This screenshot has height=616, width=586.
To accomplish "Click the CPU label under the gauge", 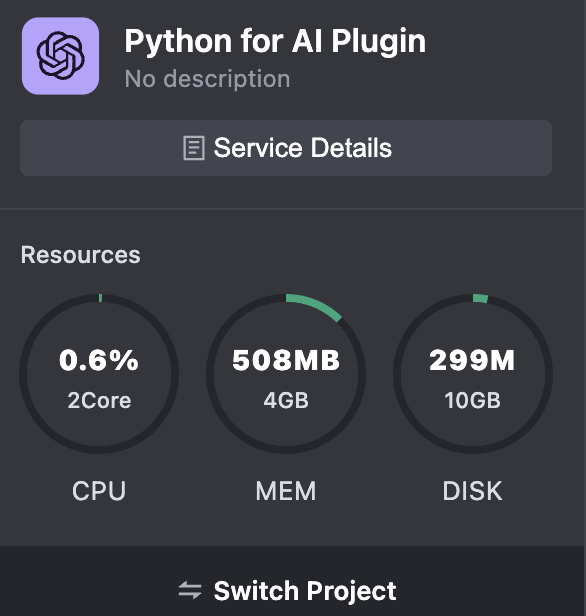I will click(99, 491).
